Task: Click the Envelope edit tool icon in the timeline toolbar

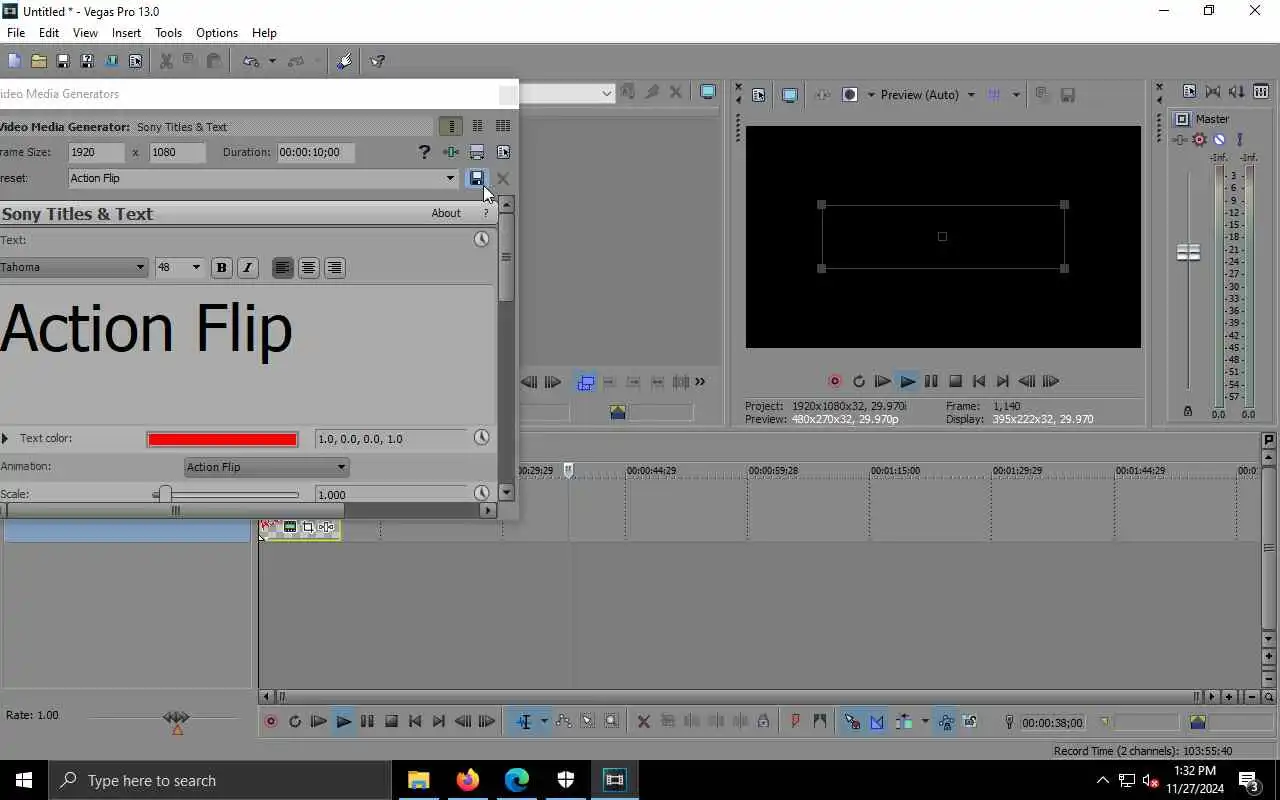Action: click(563, 721)
